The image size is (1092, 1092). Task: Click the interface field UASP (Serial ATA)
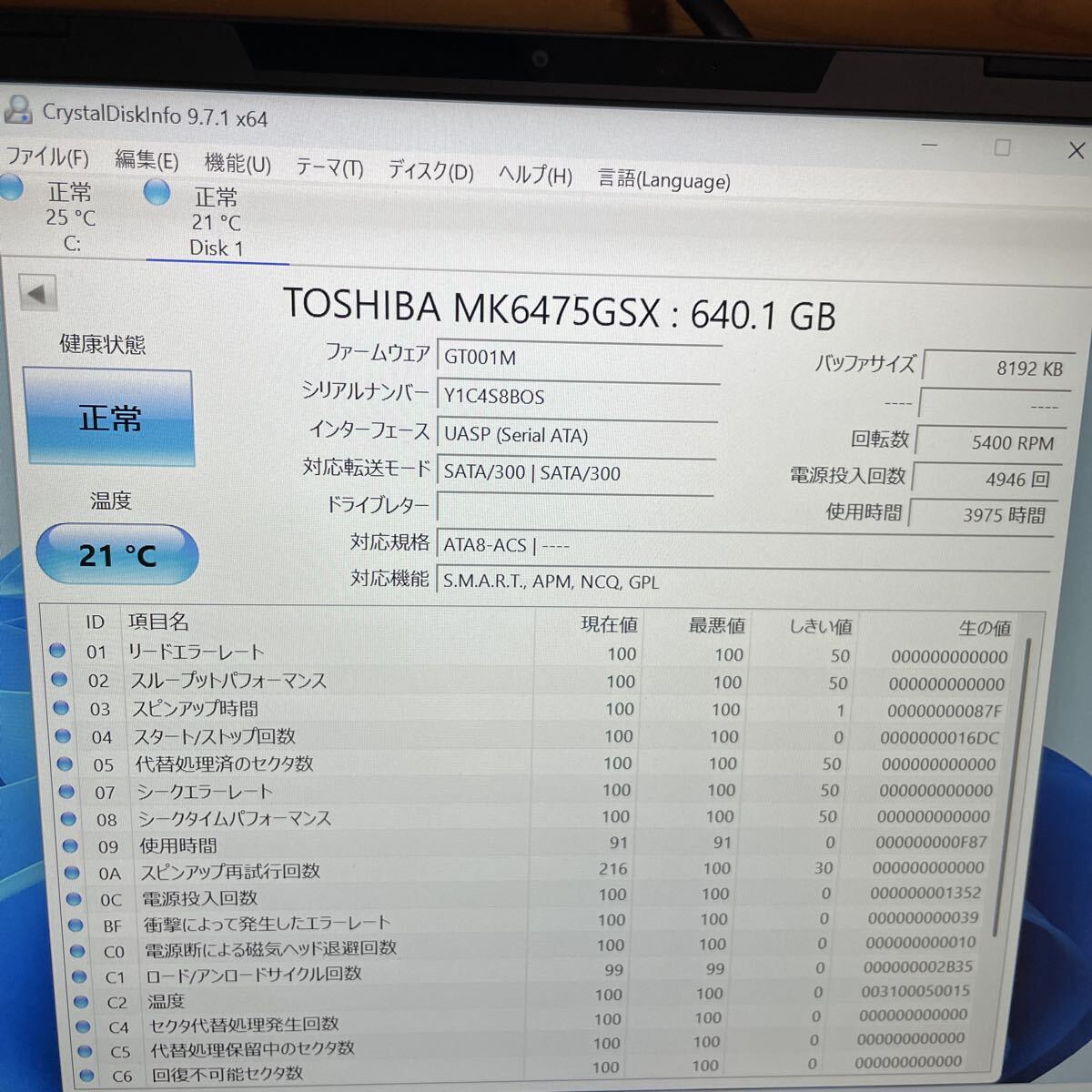[x=577, y=435]
